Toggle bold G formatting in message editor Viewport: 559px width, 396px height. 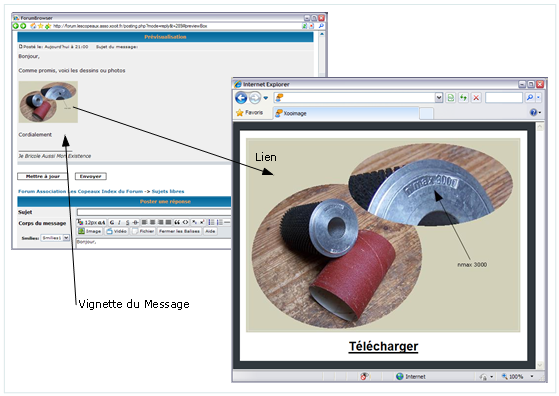pyautogui.click(x=112, y=222)
